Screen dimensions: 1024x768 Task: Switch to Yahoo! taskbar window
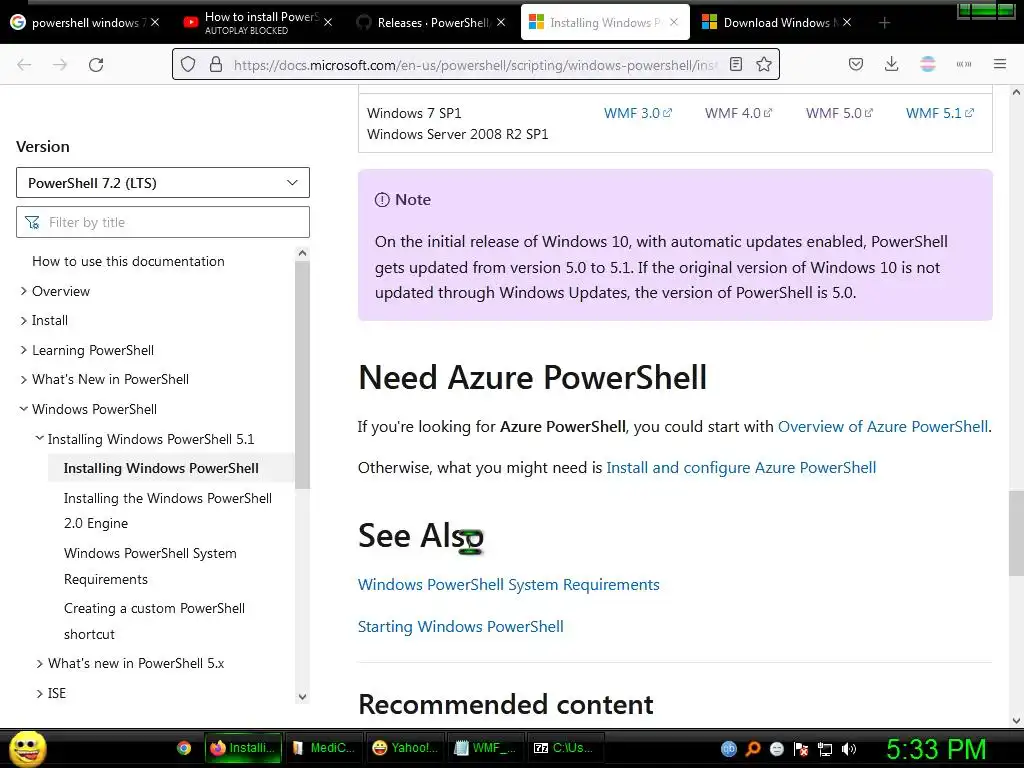(x=404, y=748)
